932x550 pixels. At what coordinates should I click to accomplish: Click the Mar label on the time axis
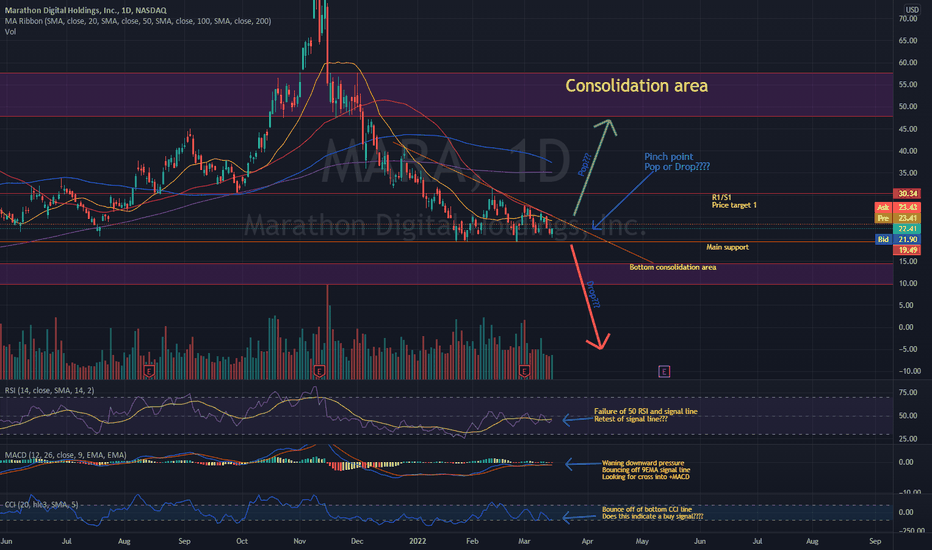(x=524, y=541)
